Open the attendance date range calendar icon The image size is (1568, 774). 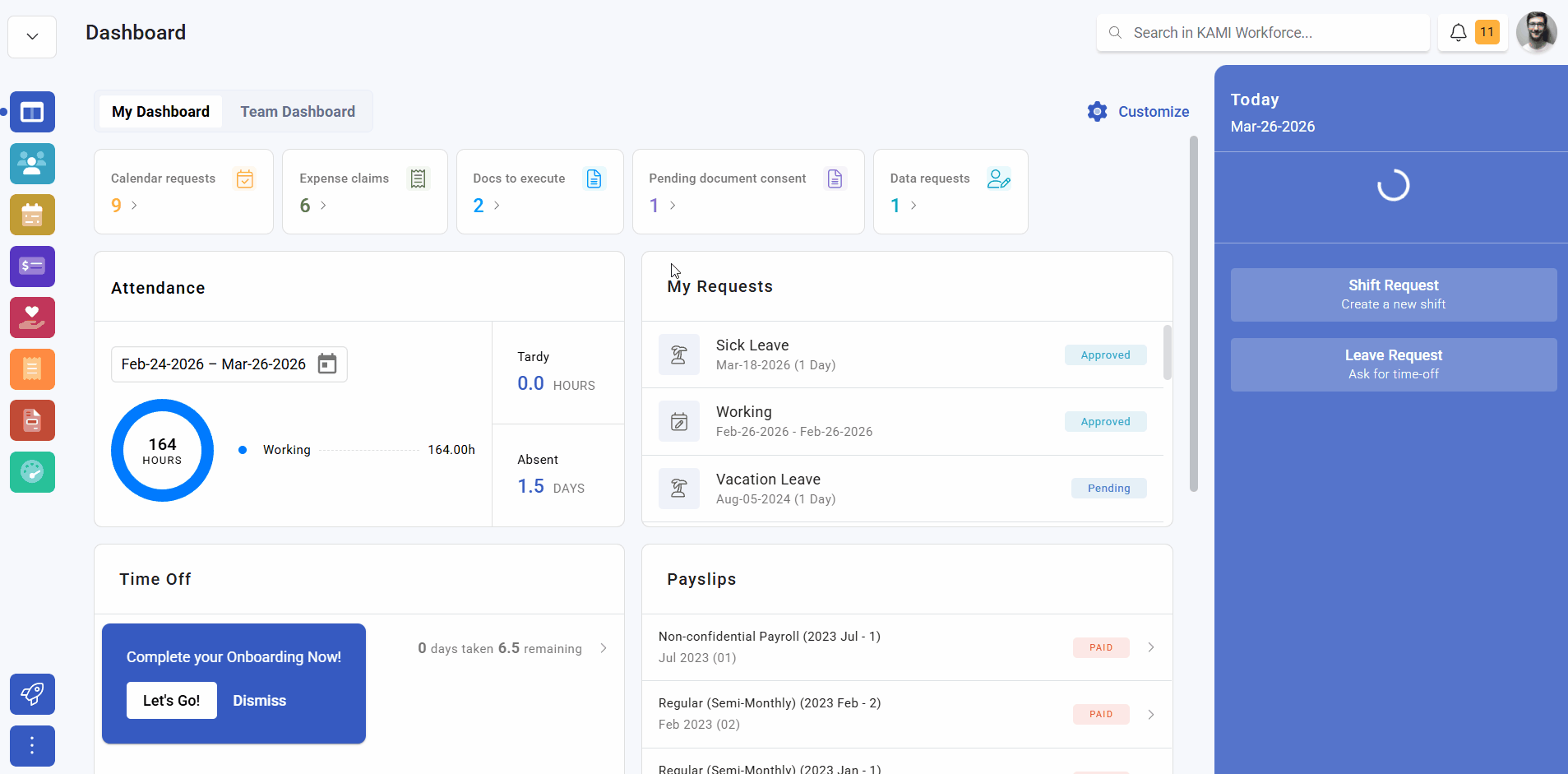[x=327, y=364]
